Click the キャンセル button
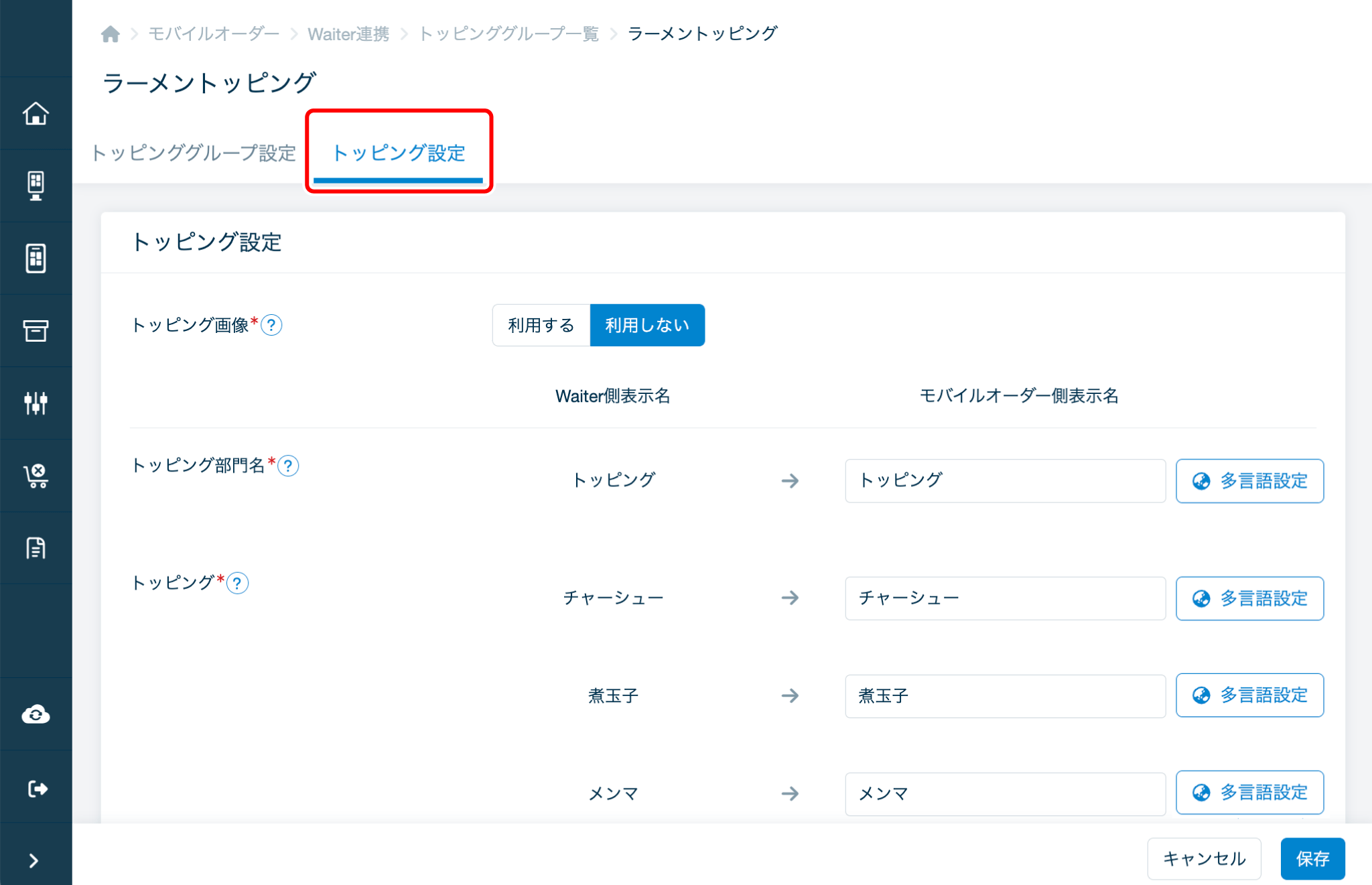 click(x=1204, y=858)
